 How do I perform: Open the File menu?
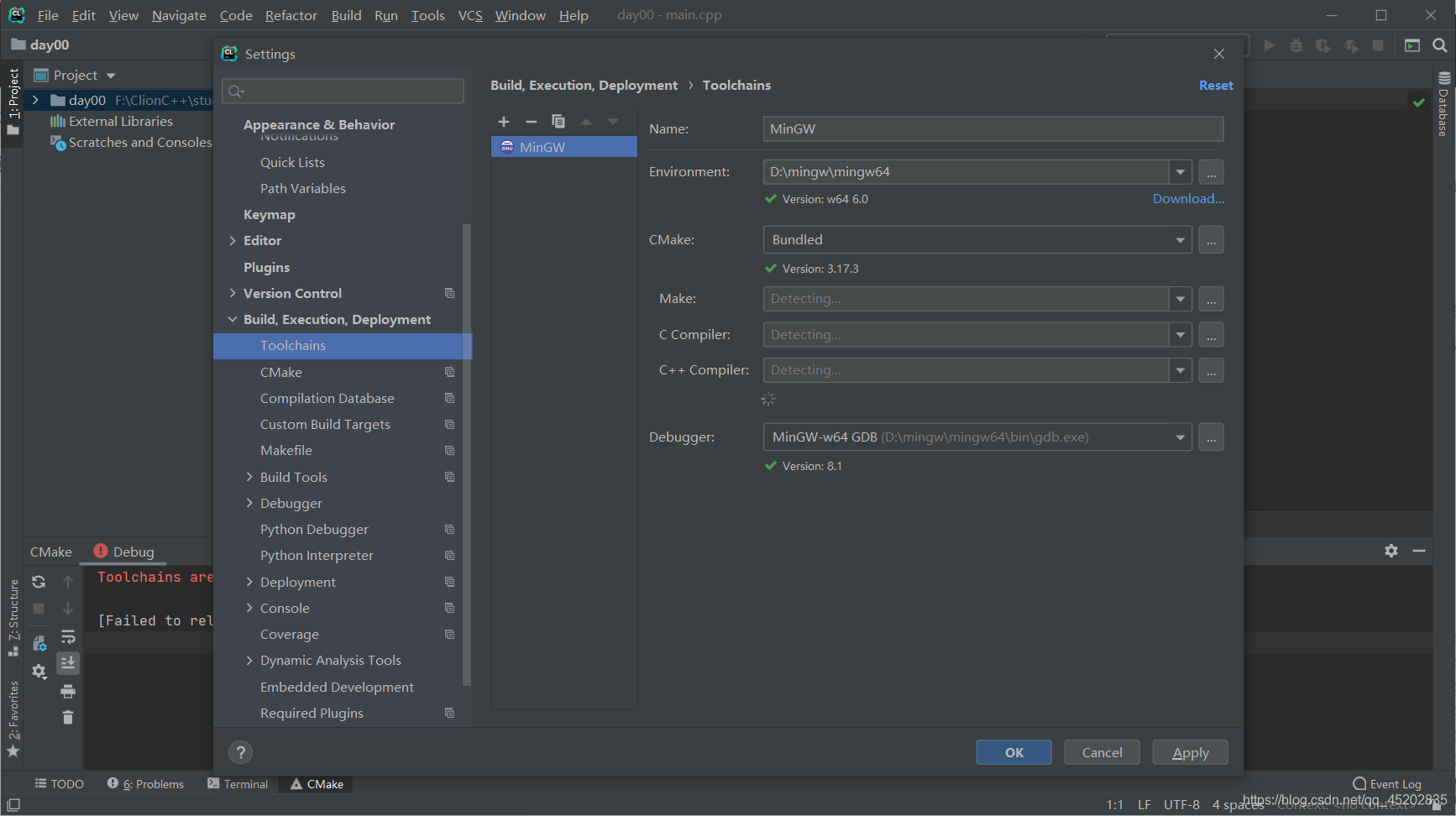coord(48,15)
